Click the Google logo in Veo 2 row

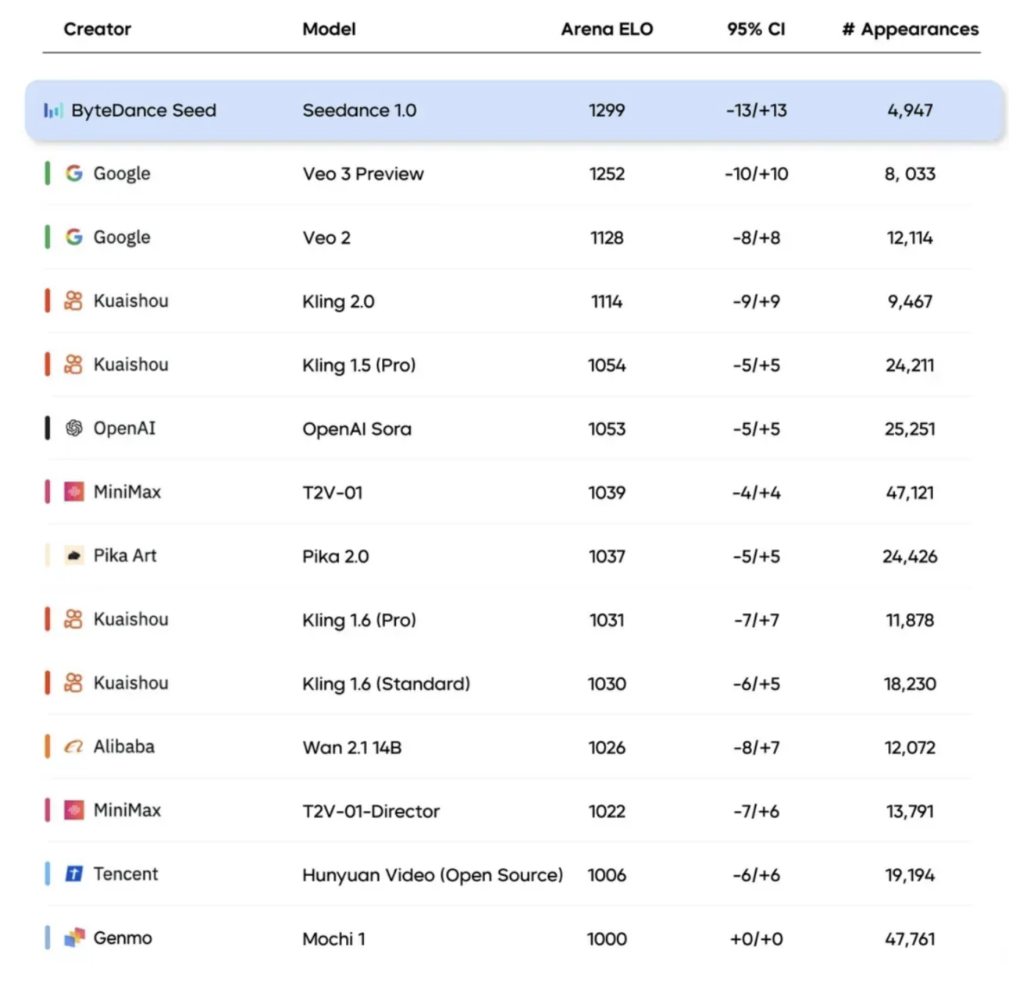coord(74,236)
